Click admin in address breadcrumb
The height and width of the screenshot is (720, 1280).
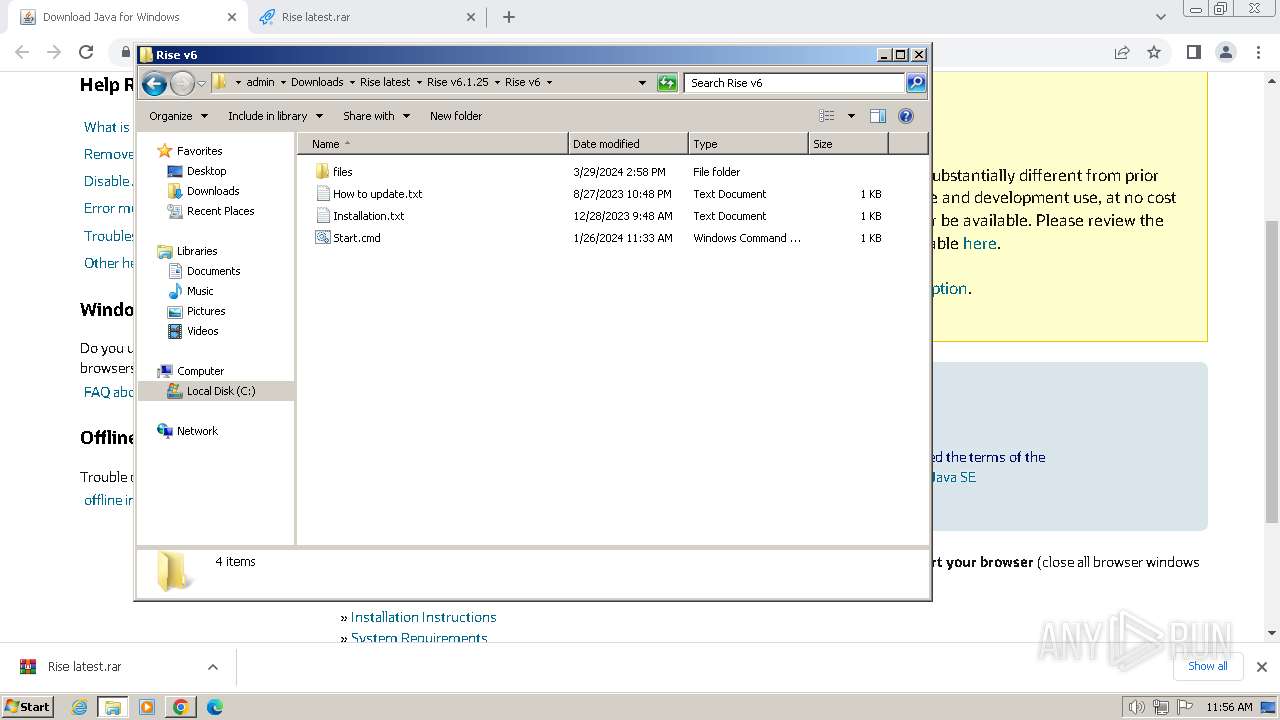[x=260, y=83]
